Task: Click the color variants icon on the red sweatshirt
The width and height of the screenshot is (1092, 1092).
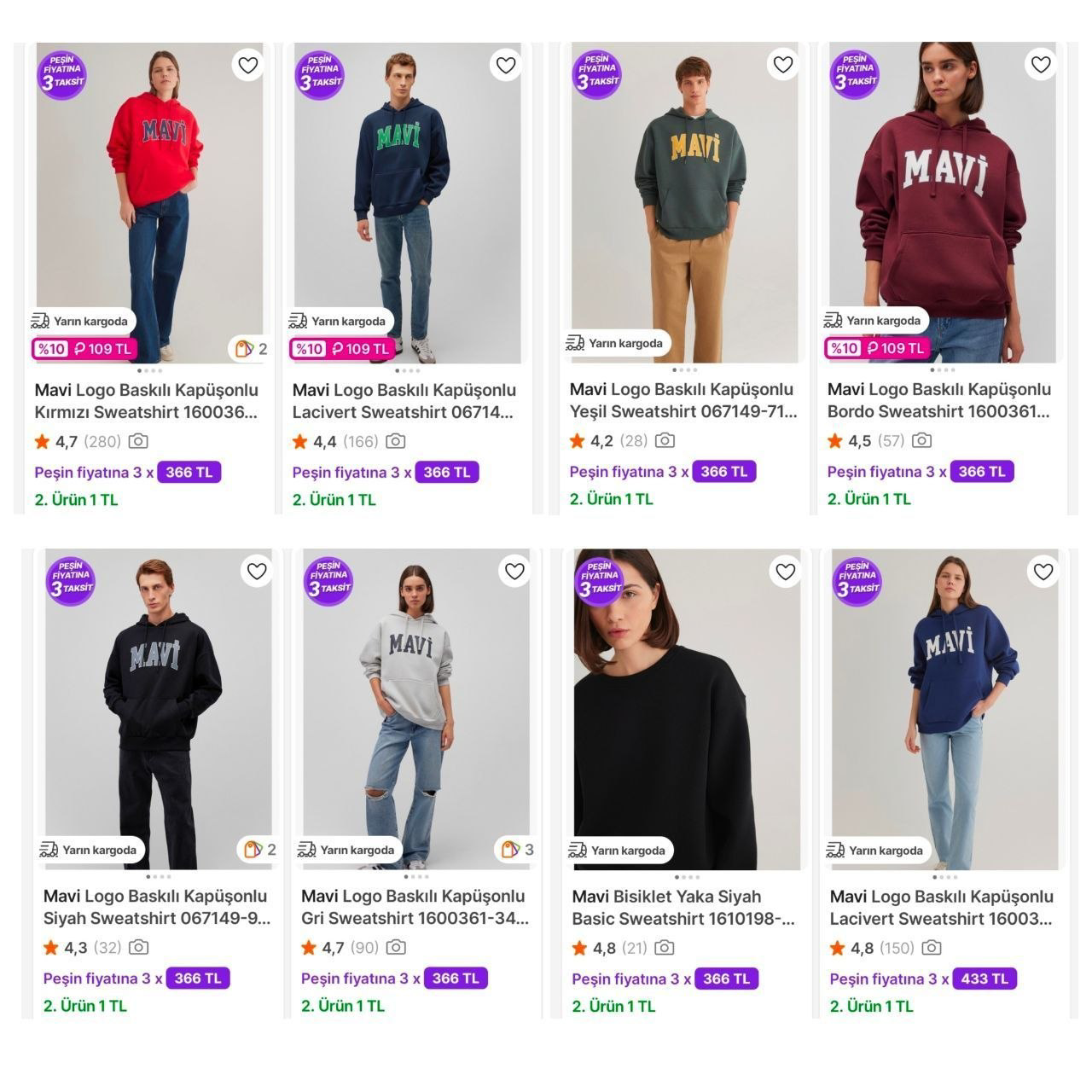Action: click(x=246, y=348)
